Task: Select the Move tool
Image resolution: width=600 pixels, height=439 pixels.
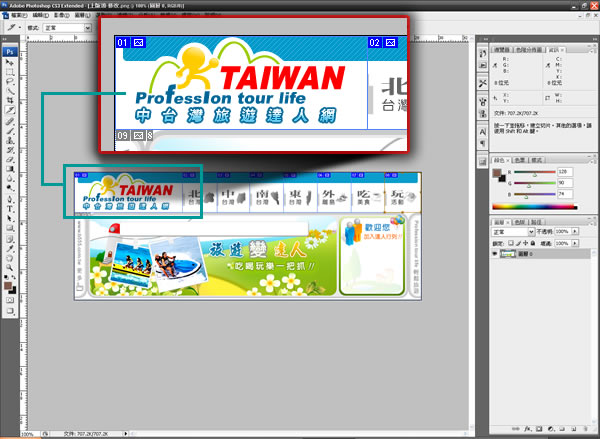Action: 10,62
